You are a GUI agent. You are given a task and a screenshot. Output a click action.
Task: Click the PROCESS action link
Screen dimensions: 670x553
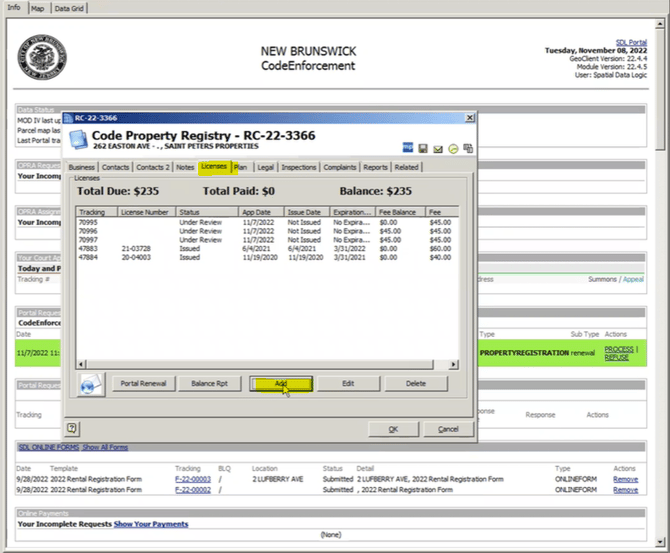[x=619, y=349]
